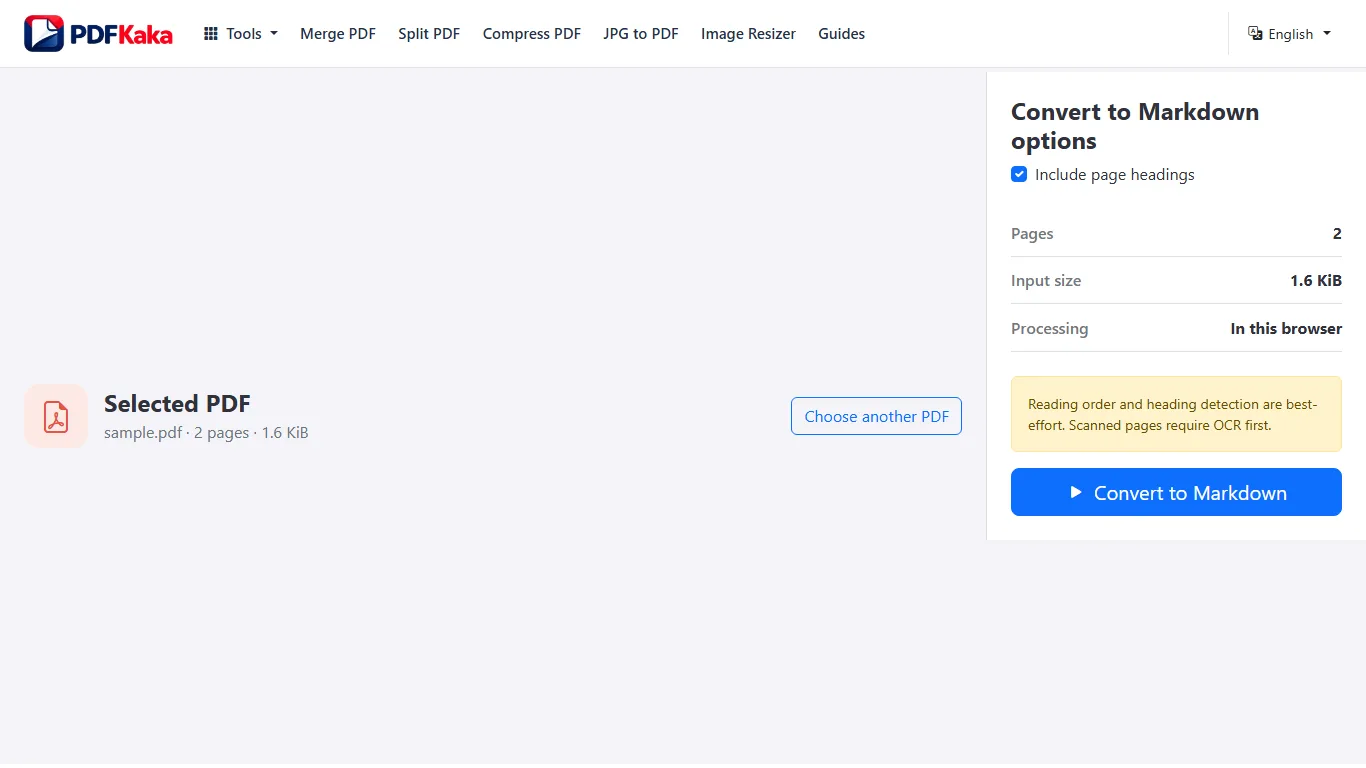
Task: Click Choose another PDF button
Action: [x=876, y=416]
